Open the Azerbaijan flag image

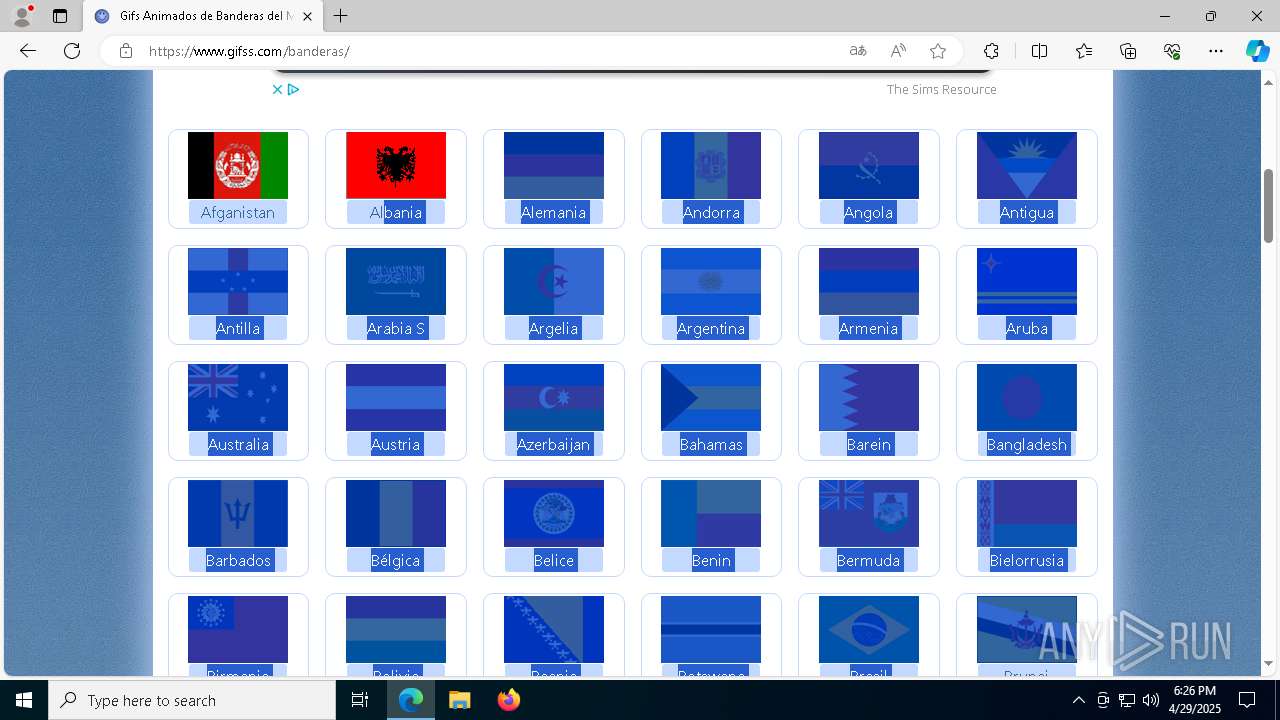coord(554,398)
